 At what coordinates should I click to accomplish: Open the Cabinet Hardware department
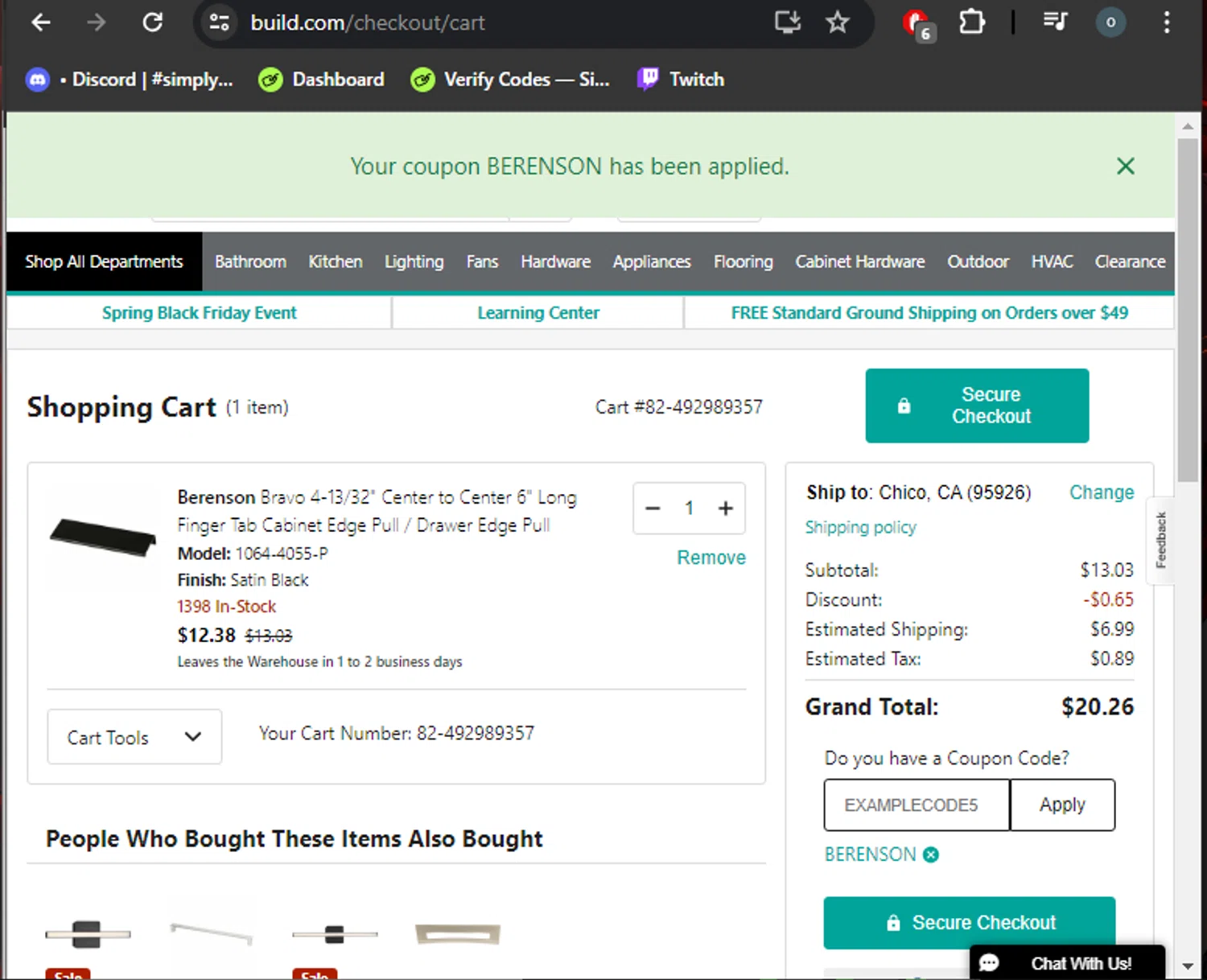860,262
